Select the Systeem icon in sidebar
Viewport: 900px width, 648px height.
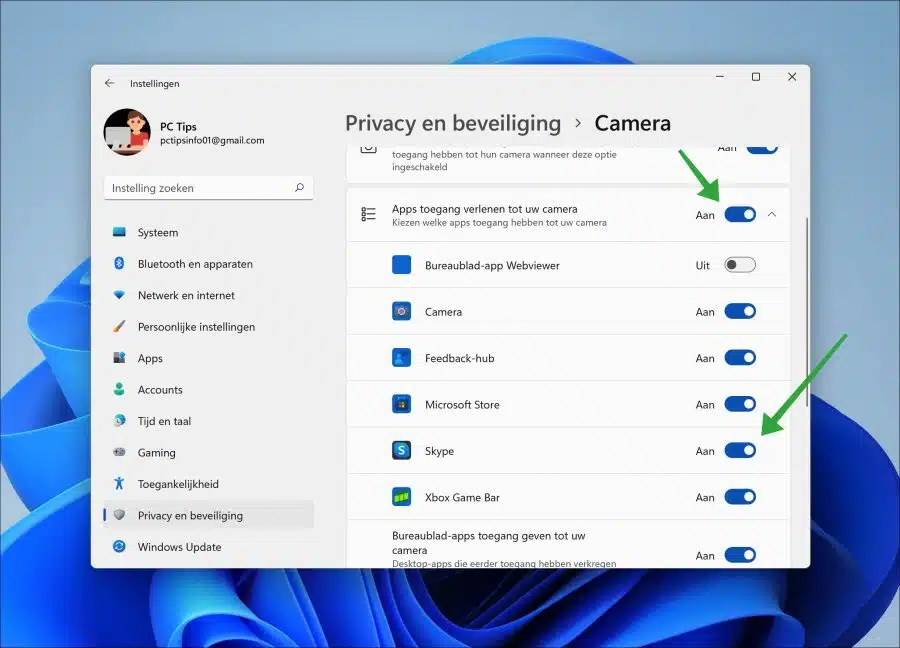(119, 232)
